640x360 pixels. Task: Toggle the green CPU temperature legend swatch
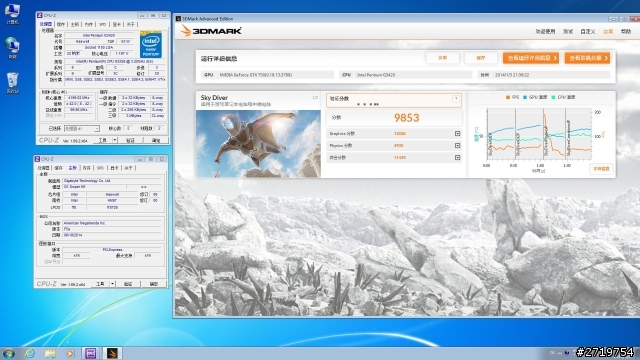pos(553,97)
